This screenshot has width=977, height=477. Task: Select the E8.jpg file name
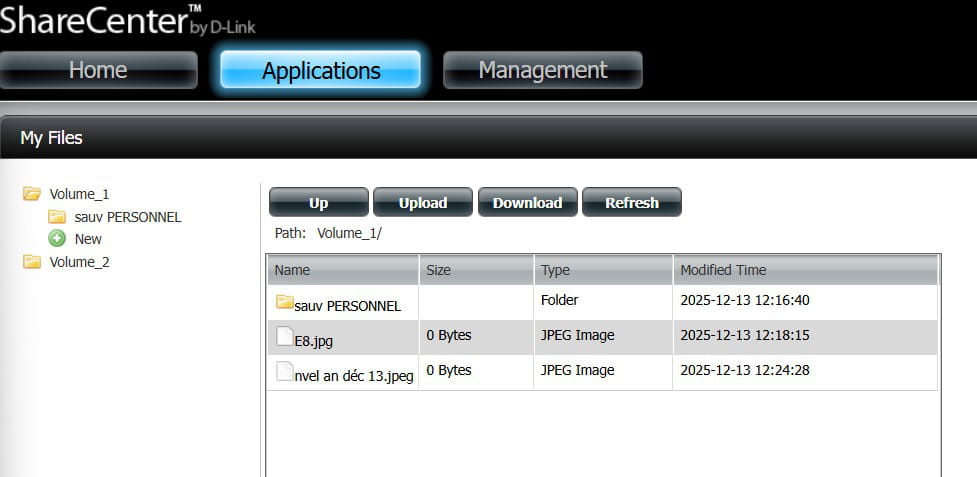pos(314,340)
